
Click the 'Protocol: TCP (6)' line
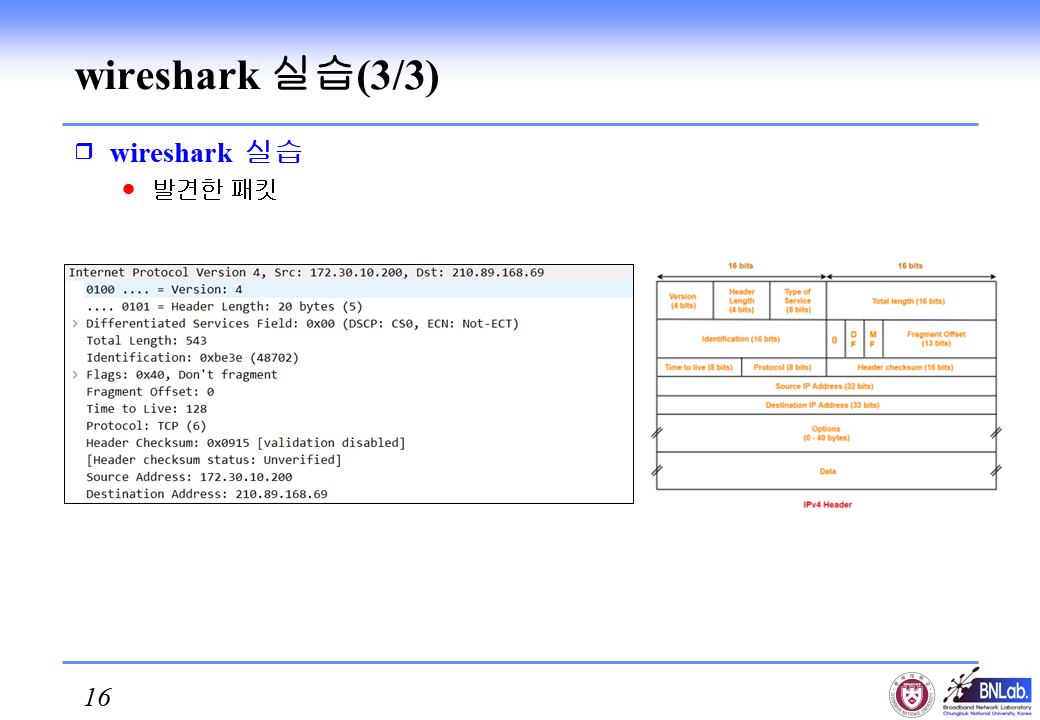tap(146, 426)
